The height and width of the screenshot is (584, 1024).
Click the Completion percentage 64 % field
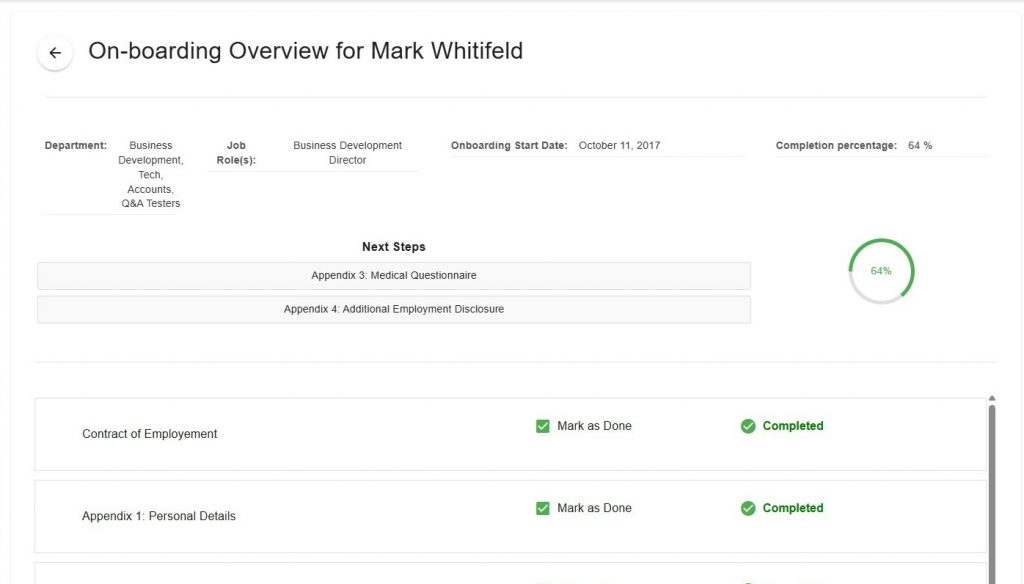pos(920,146)
